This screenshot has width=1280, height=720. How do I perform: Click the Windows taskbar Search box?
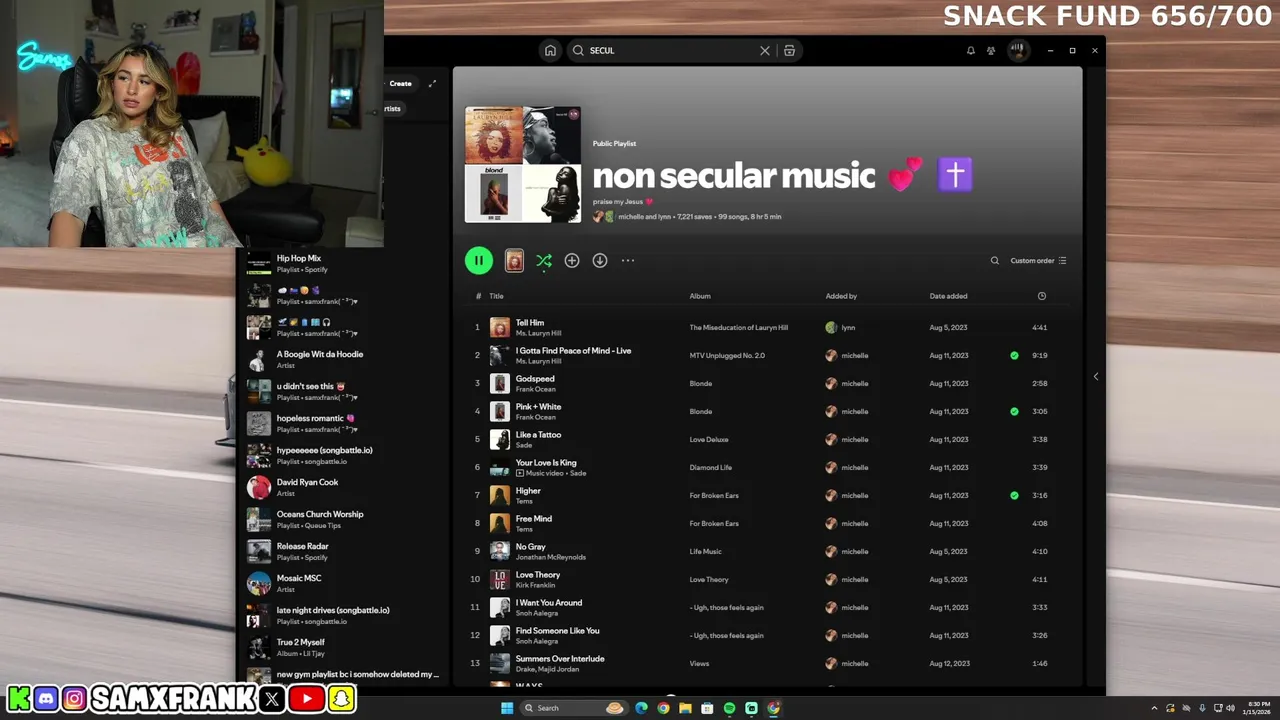575,708
